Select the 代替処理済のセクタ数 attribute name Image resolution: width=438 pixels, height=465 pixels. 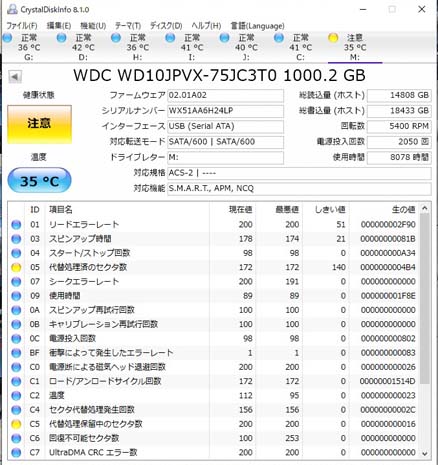point(88,267)
